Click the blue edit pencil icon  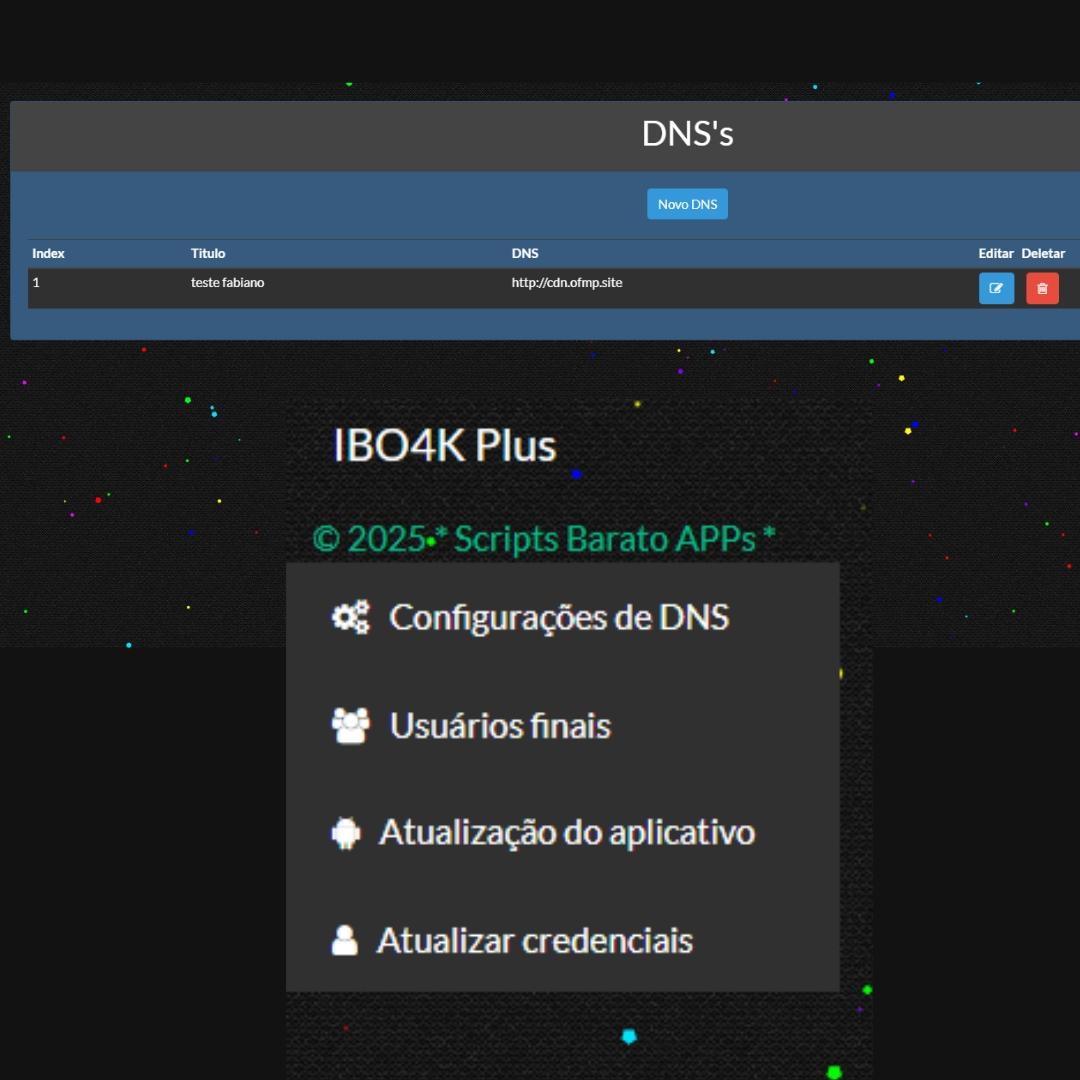pos(996,288)
